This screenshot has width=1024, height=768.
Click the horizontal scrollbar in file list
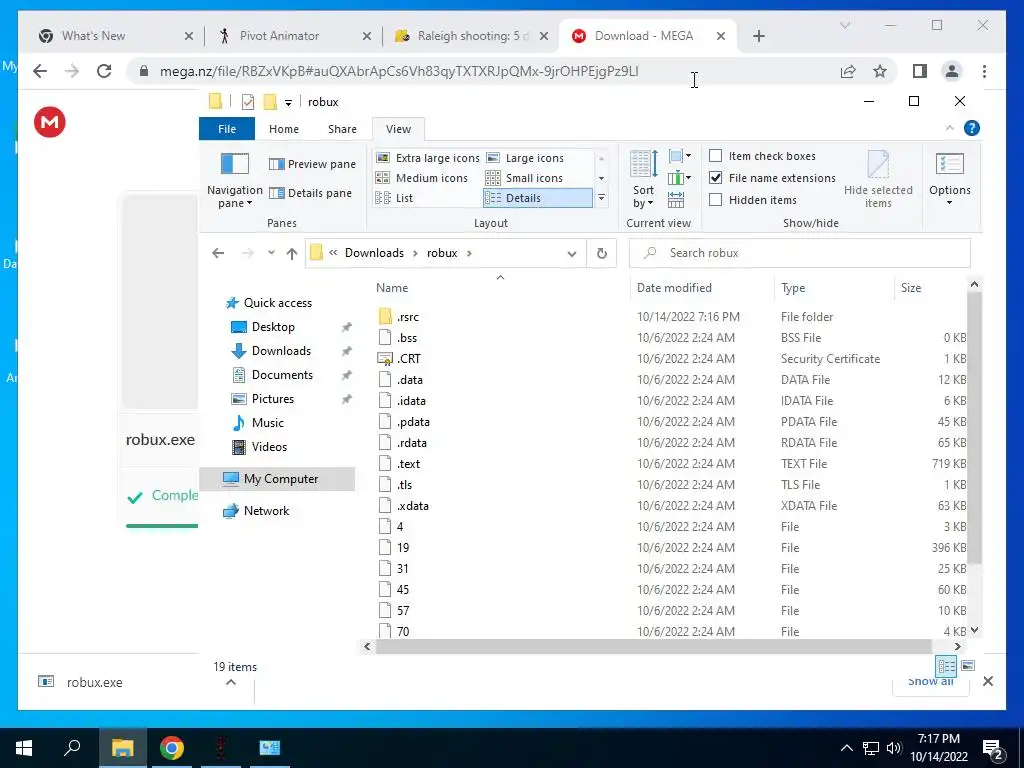pyautogui.click(x=653, y=647)
